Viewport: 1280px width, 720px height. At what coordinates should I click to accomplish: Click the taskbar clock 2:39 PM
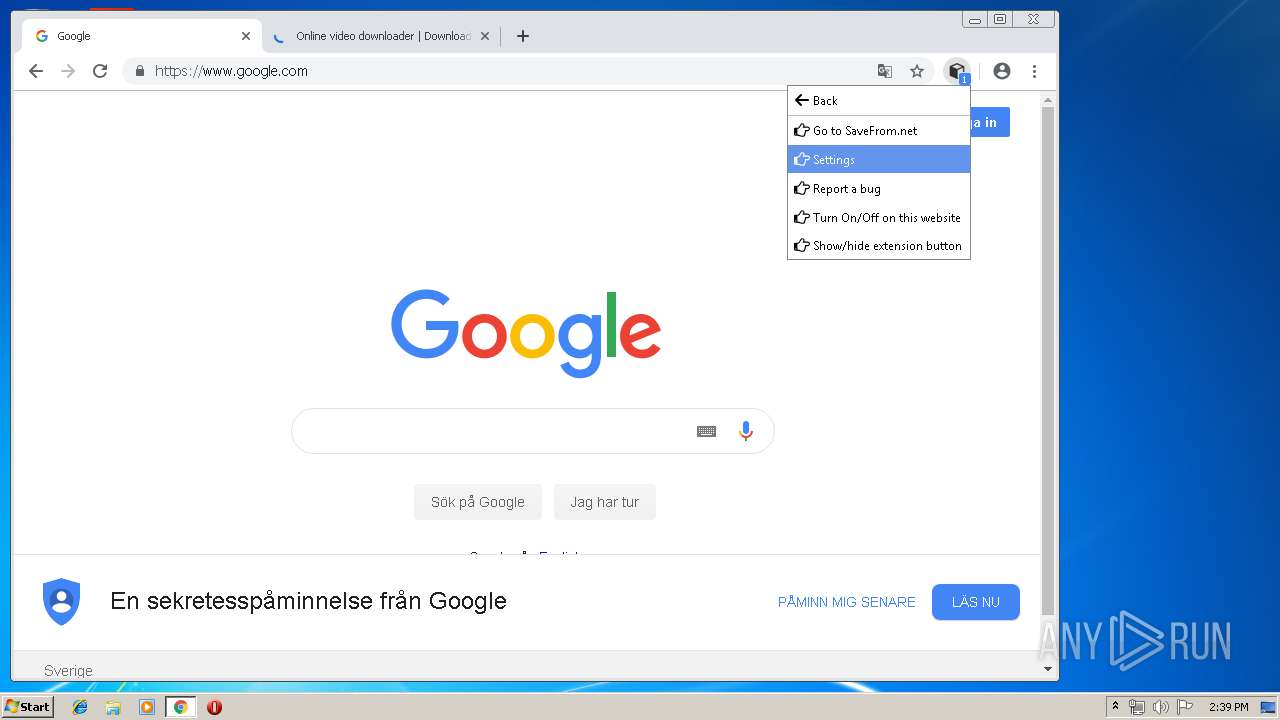click(1228, 707)
